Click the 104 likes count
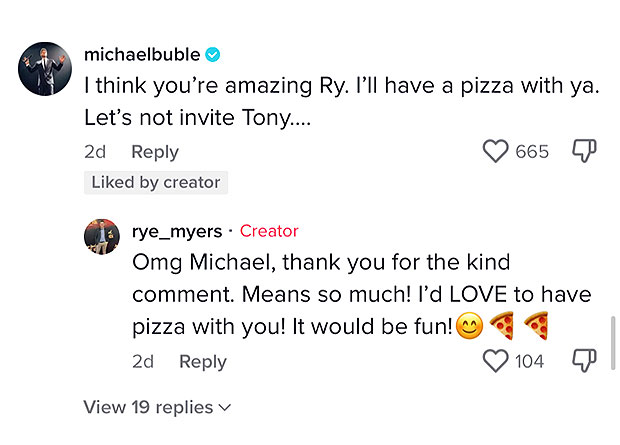Screen dimensions: 620x445 (529, 362)
